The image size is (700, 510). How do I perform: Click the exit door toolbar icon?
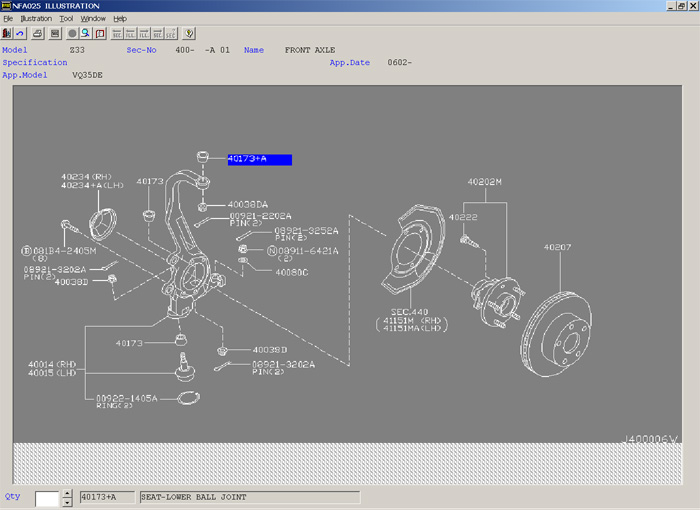point(7,33)
